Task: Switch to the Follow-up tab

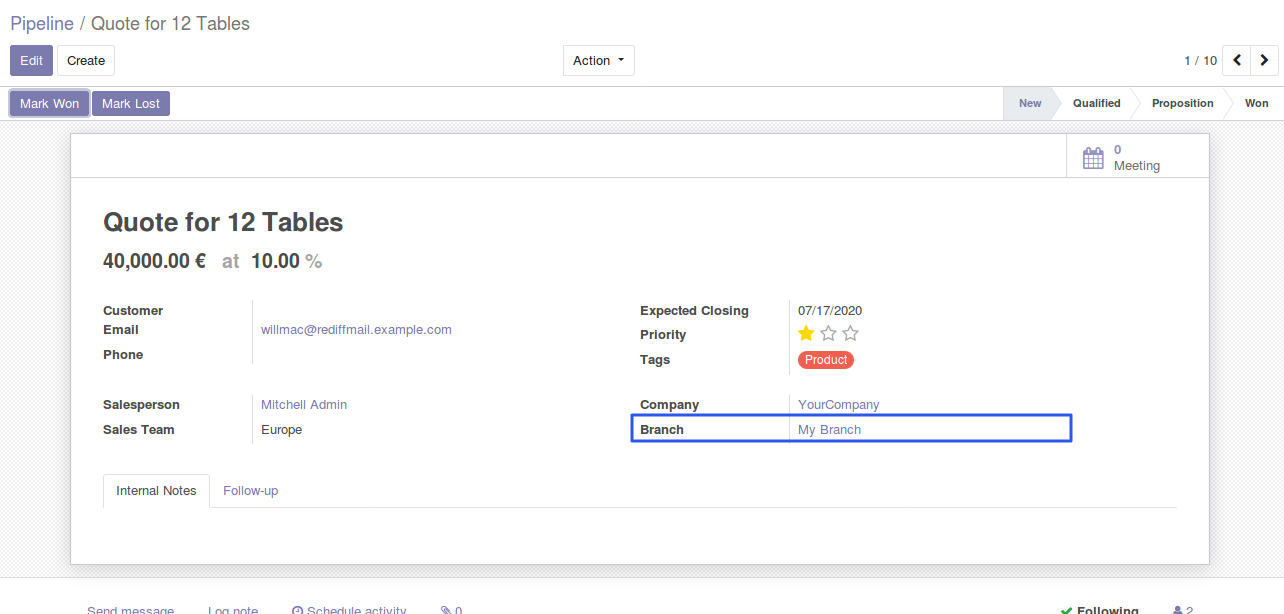Action: coord(250,491)
